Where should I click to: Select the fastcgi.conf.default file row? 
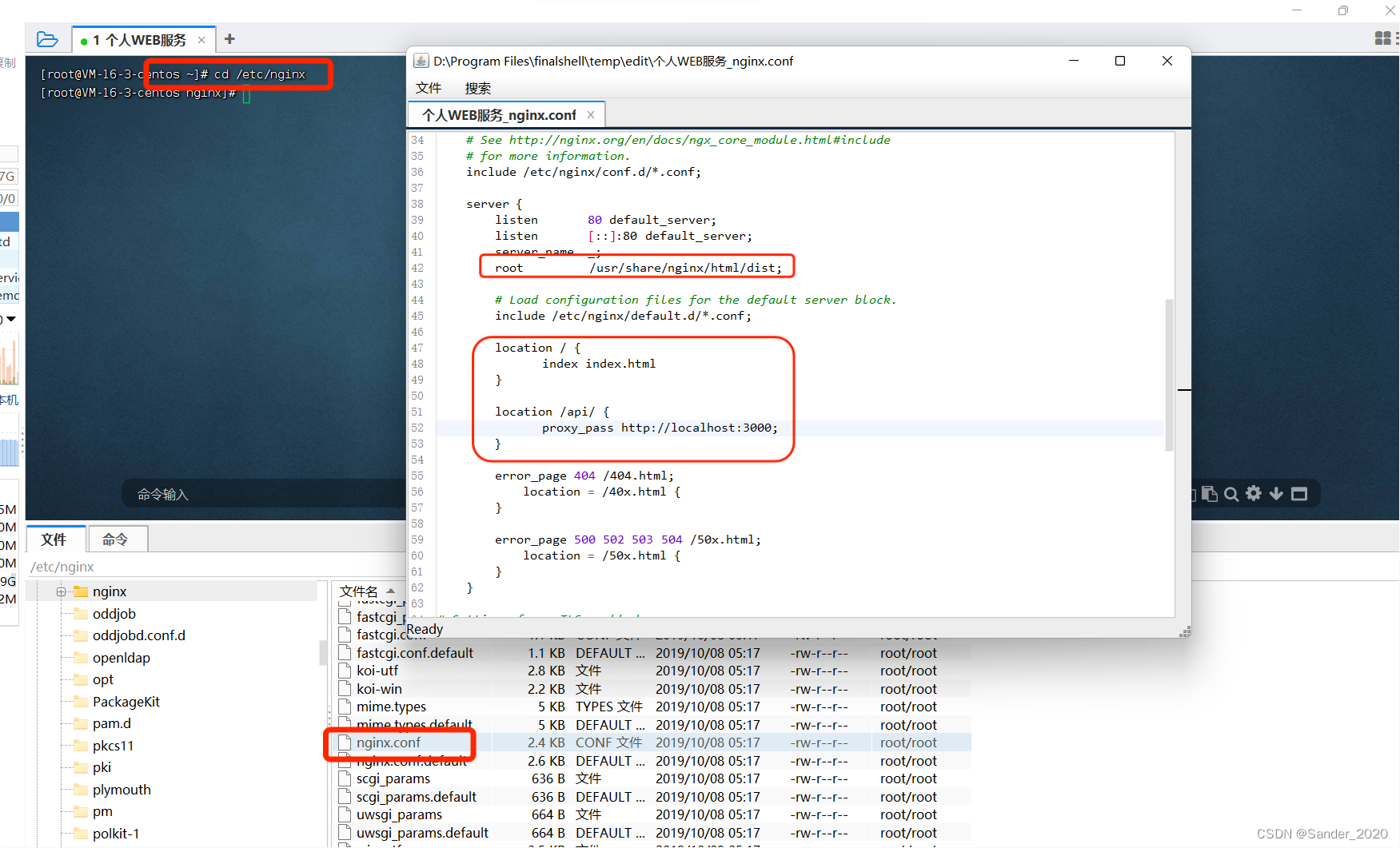point(652,653)
